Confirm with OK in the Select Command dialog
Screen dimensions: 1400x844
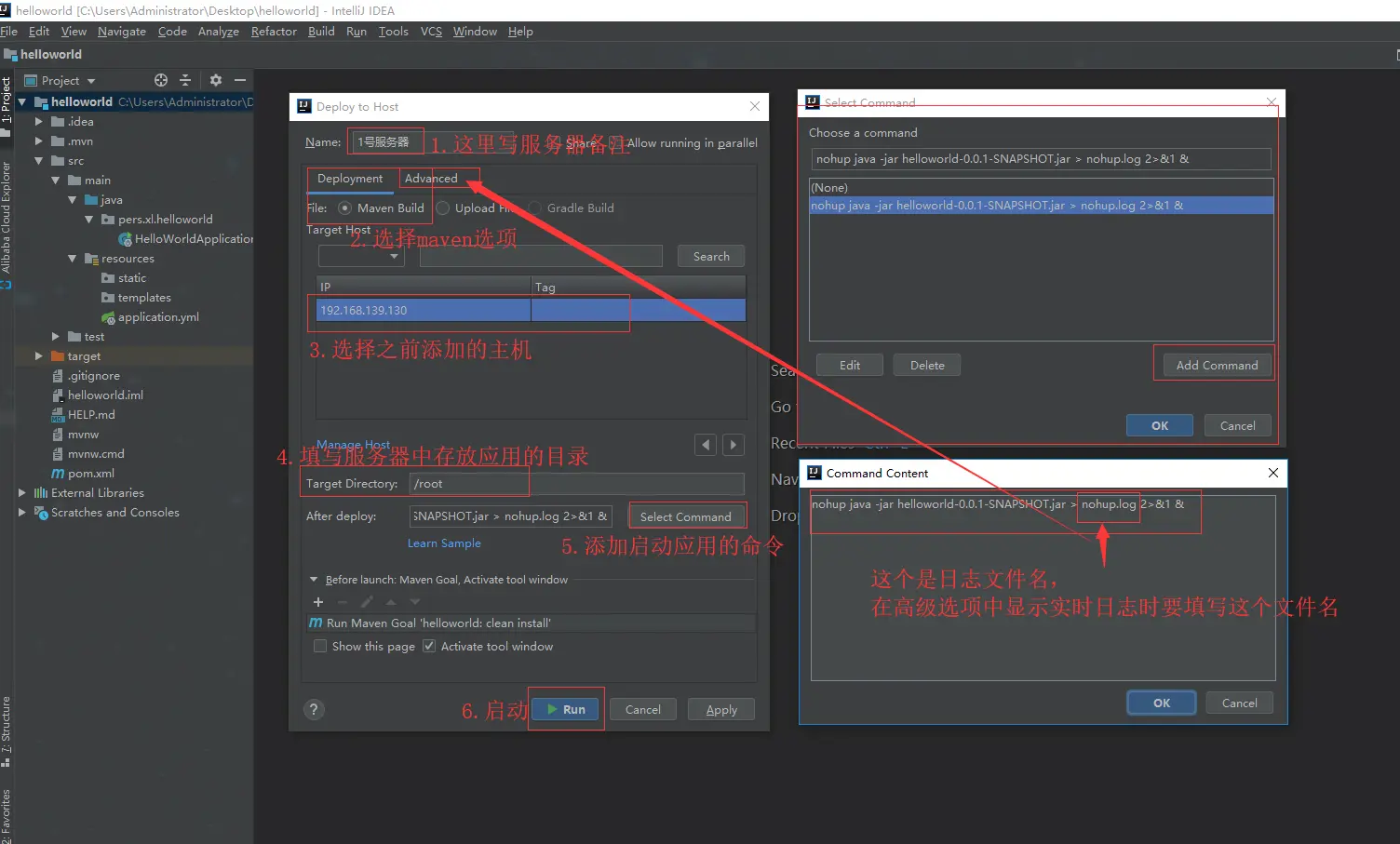tap(1160, 425)
